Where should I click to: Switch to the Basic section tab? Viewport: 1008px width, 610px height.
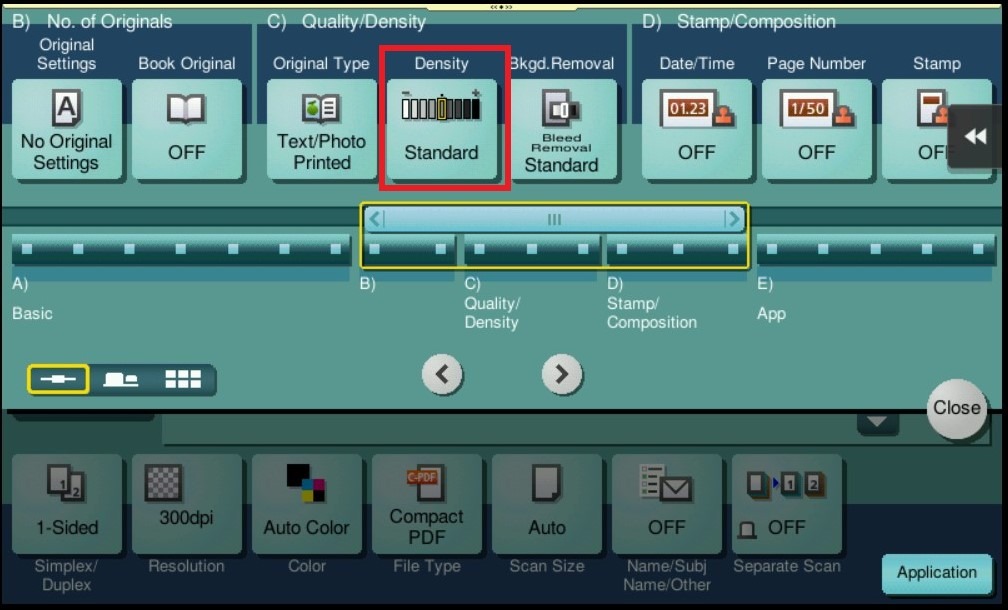pos(180,248)
